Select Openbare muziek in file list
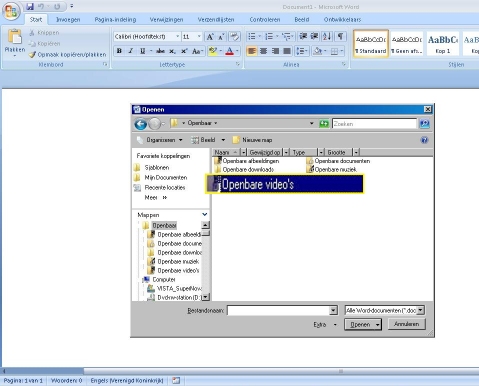 point(331,170)
